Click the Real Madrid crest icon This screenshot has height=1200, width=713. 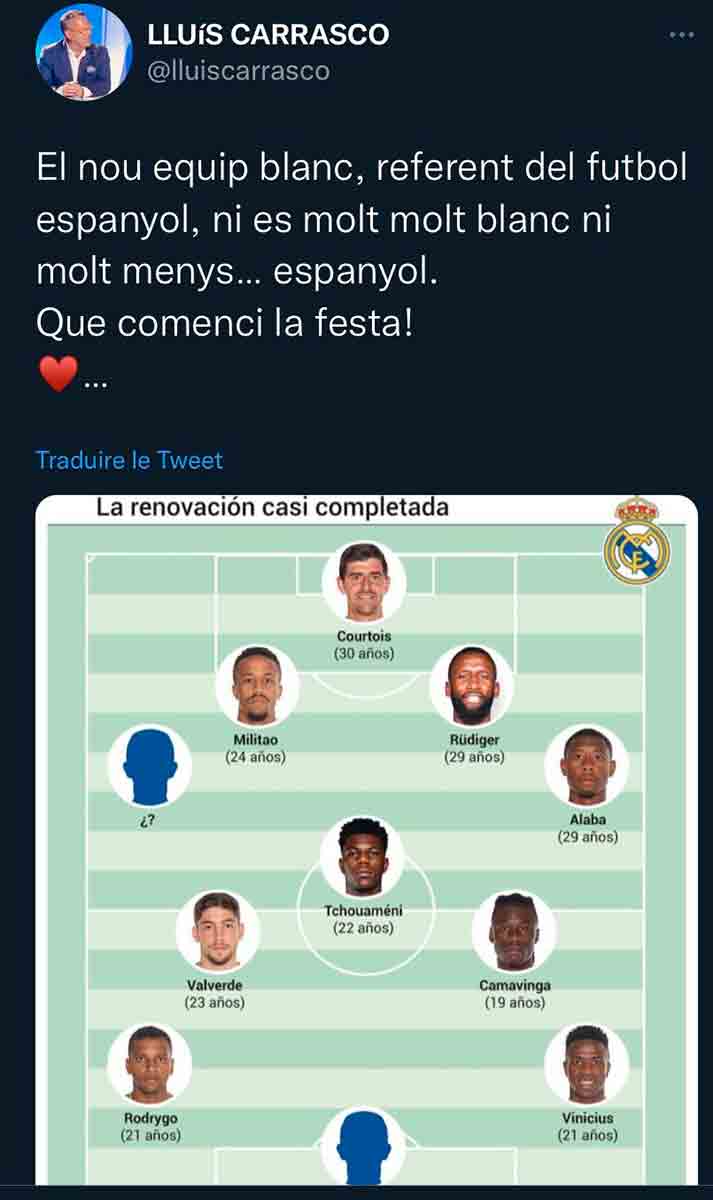[637, 541]
